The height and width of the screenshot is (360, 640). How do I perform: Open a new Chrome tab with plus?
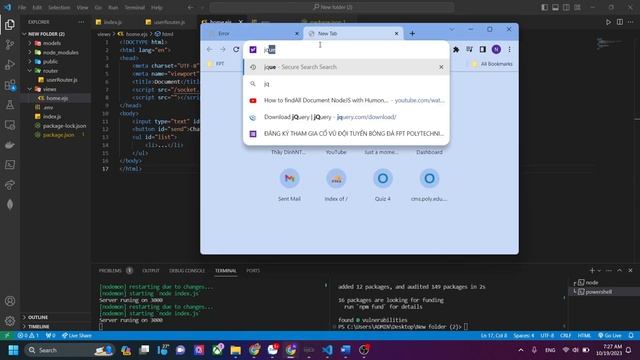[x=412, y=33]
